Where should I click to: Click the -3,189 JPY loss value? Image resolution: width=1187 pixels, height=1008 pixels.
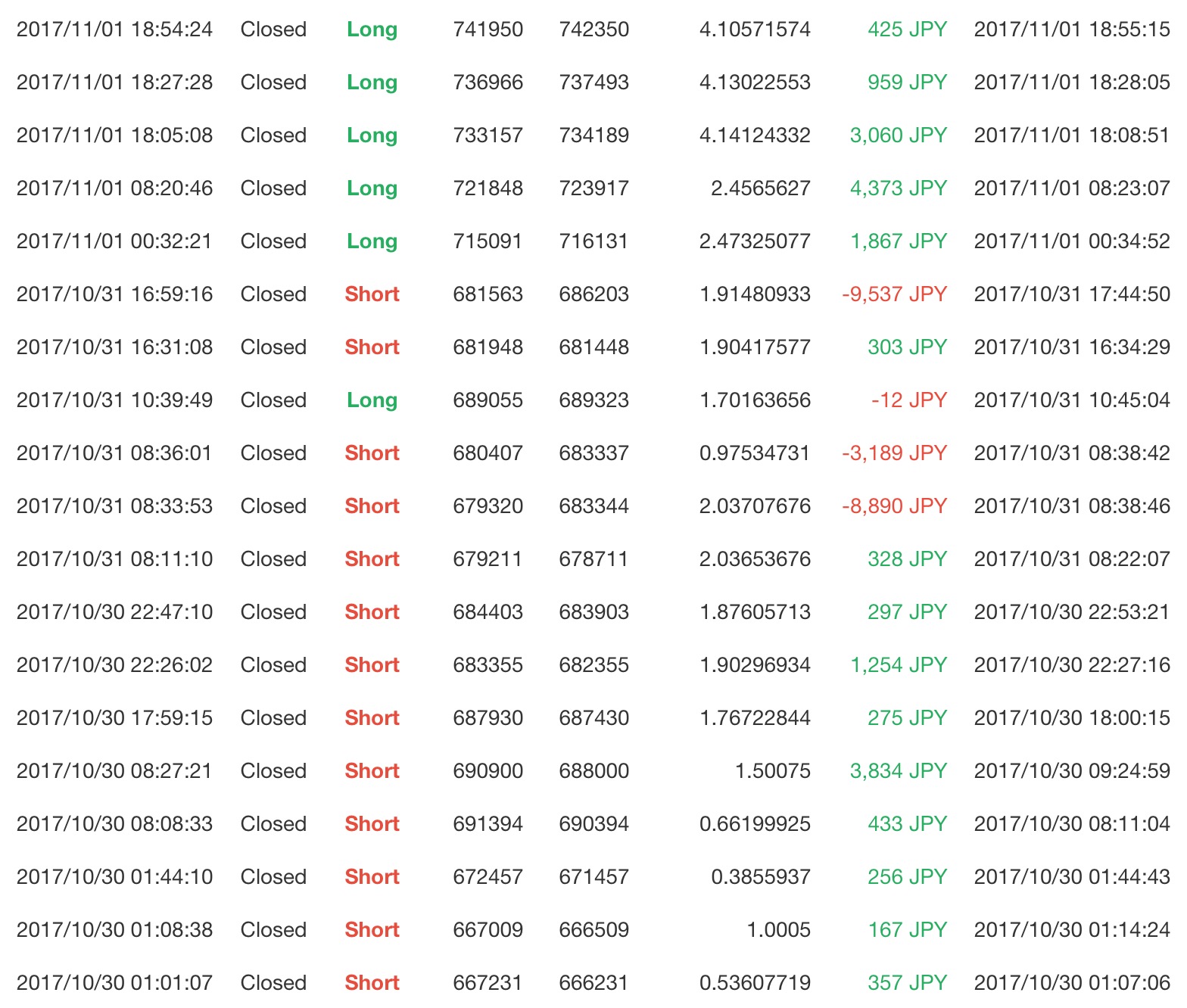click(x=894, y=453)
